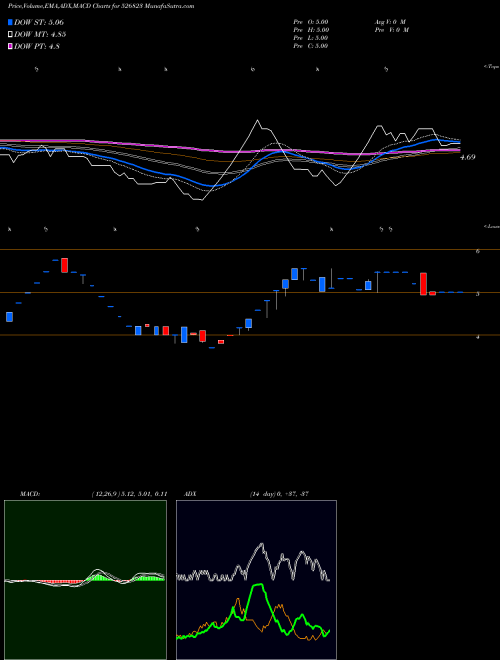Click the magenta DOW PT legend swatch
The width and height of the screenshot is (500, 660).
coord(11,46)
